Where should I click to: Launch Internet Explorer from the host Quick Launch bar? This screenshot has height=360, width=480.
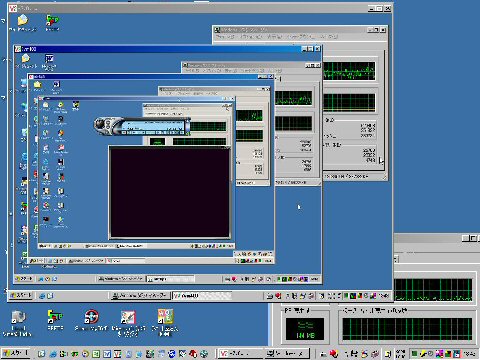pos(53,354)
